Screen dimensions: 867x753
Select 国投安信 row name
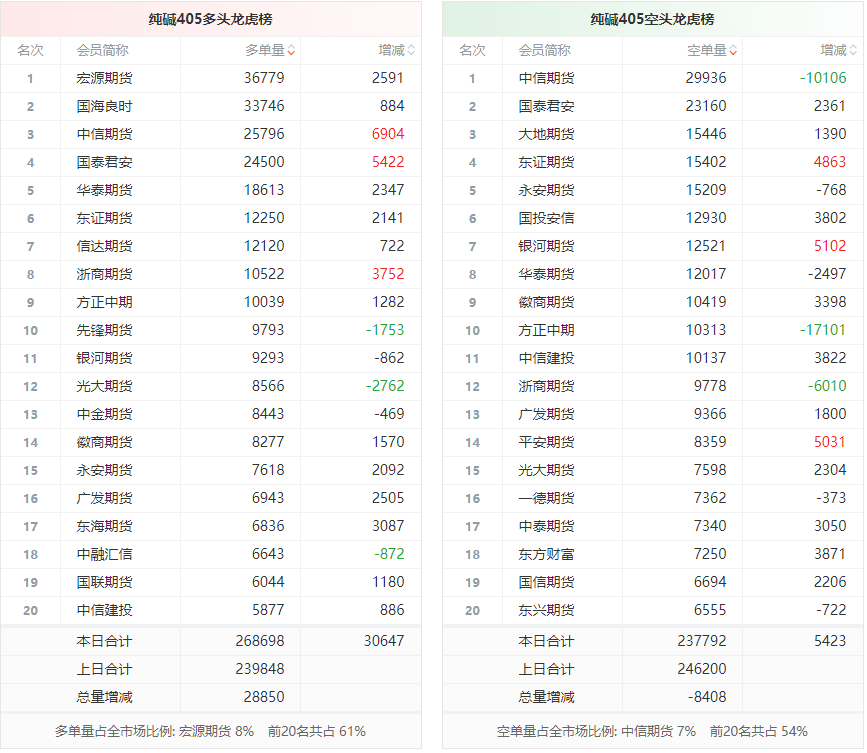click(x=546, y=218)
